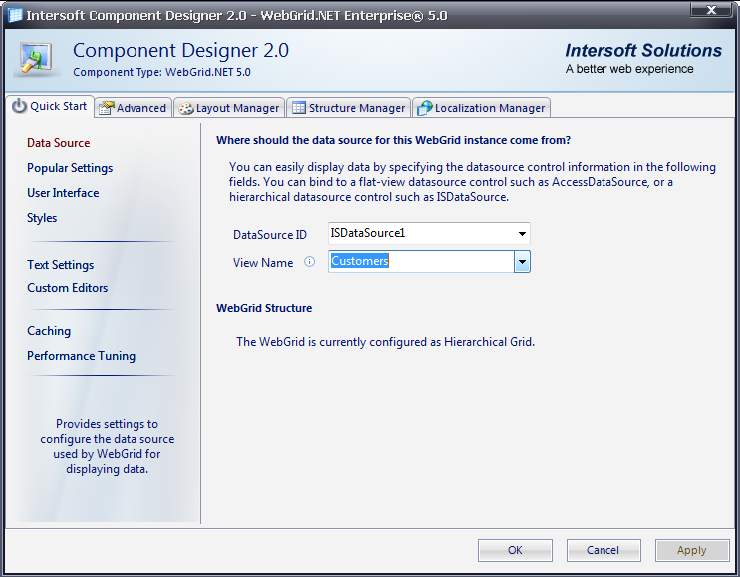Open the Advanced tab

pyautogui.click(x=133, y=108)
